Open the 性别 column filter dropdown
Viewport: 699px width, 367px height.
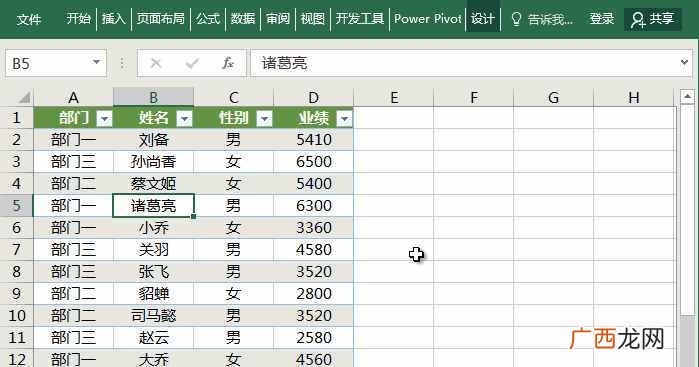pos(264,119)
